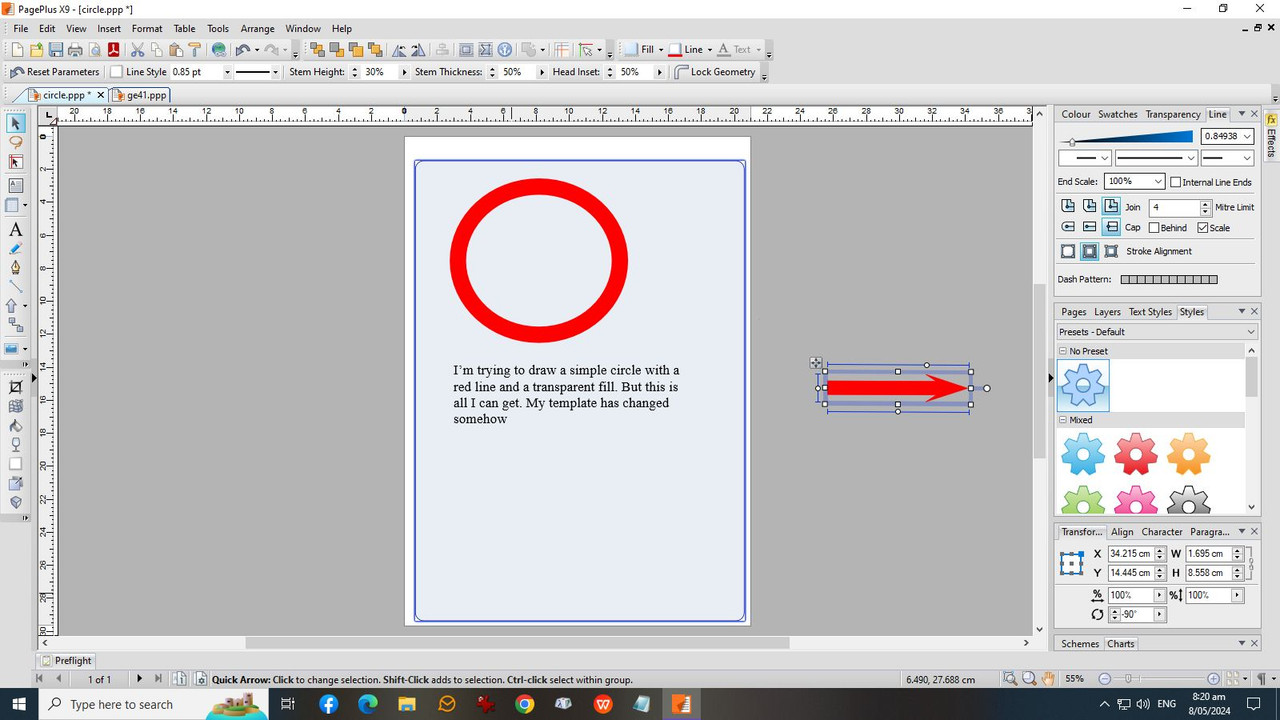
Task: Choose centre Stroke Alignment icon
Action: [x=1090, y=251]
